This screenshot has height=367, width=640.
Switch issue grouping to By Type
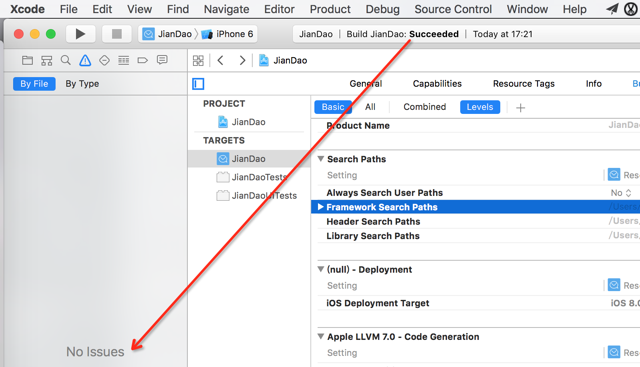(82, 84)
